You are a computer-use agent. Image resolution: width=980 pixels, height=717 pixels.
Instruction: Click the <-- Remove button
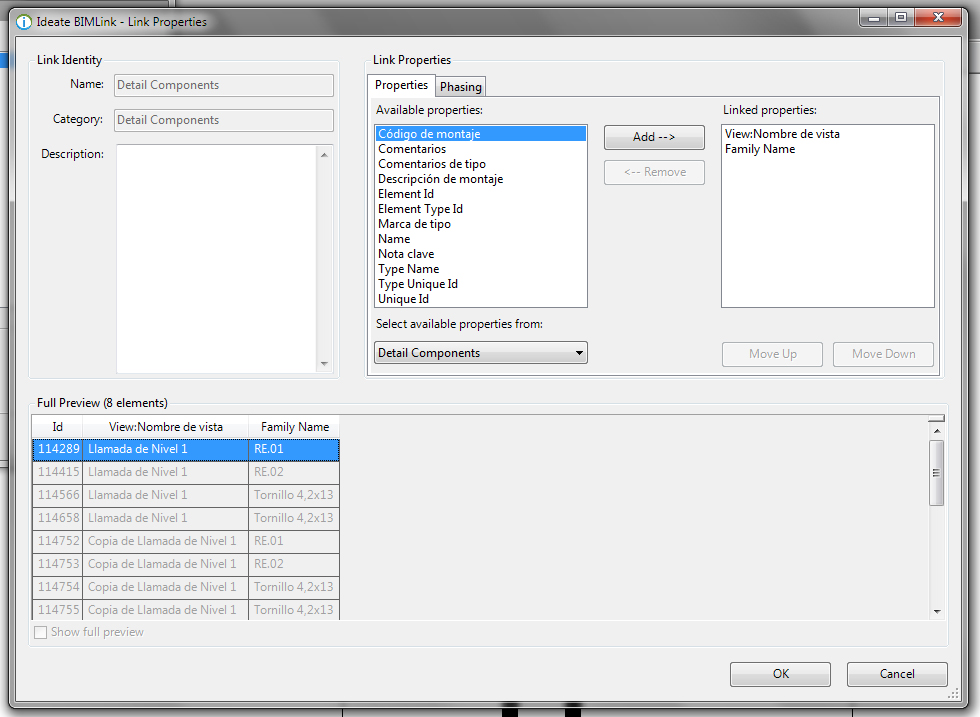(654, 172)
